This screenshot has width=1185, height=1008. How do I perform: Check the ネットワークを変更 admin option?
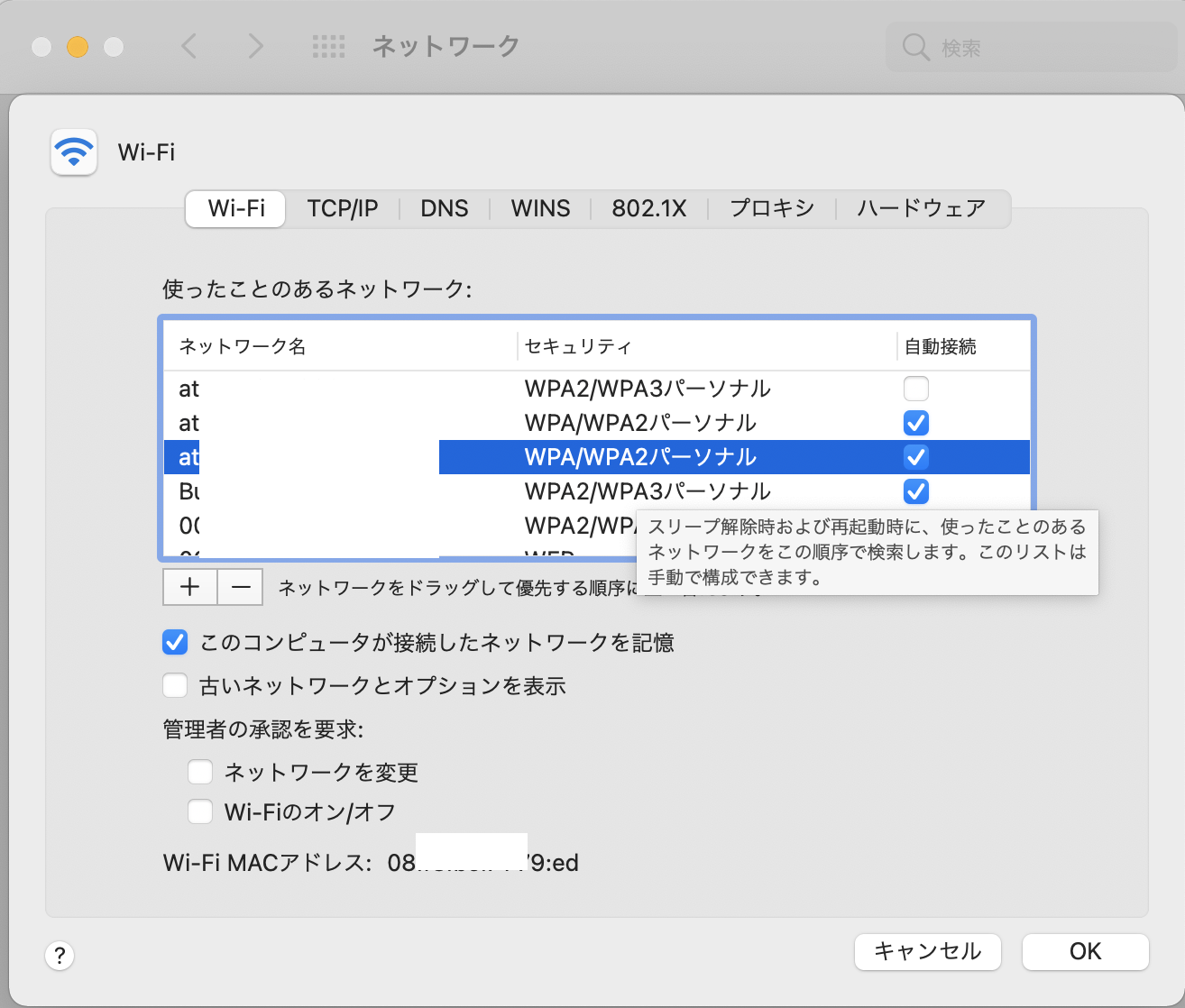pyautogui.click(x=200, y=773)
